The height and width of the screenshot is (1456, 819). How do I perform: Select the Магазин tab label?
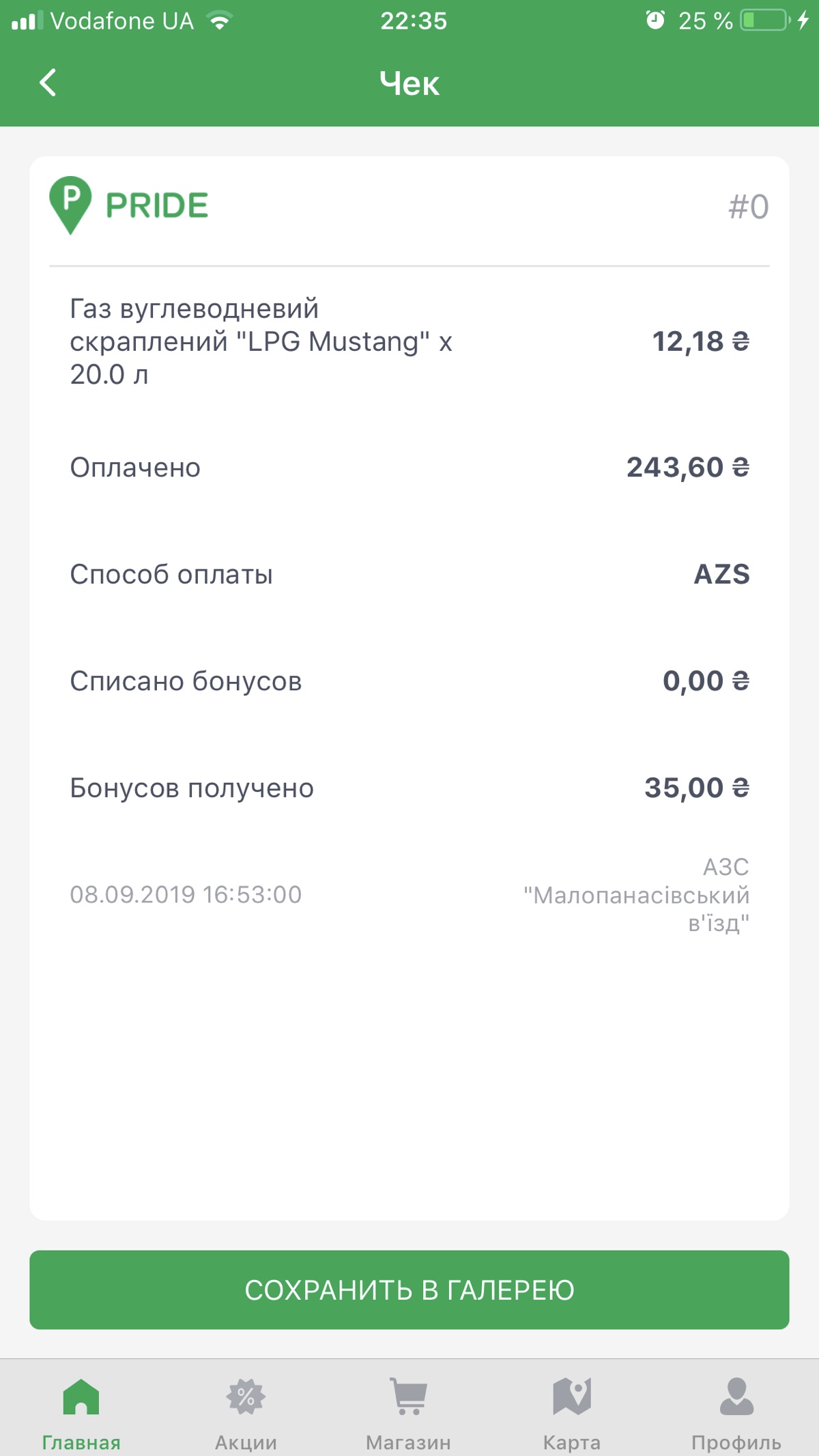(408, 1442)
